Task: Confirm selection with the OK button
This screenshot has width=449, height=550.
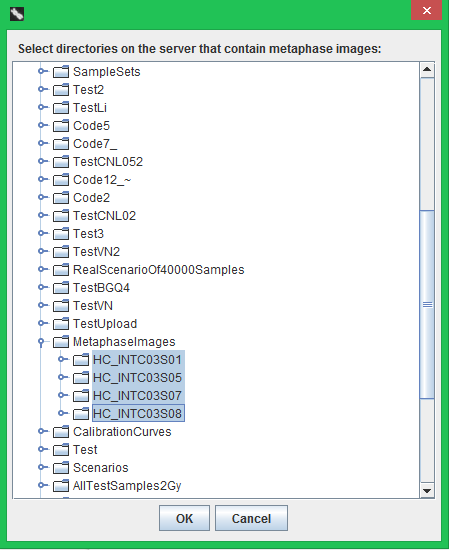Action: pyautogui.click(x=185, y=518)
